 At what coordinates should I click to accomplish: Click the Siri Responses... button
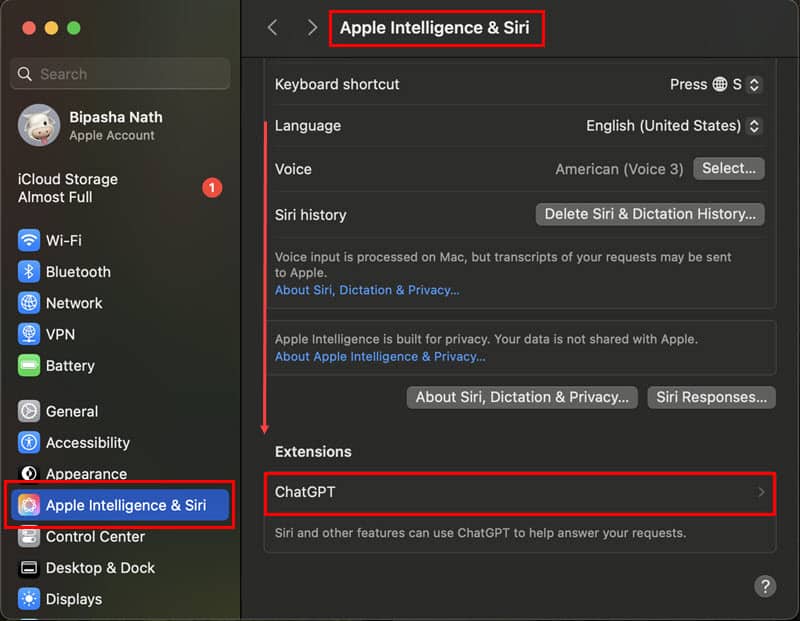point(711,397)
